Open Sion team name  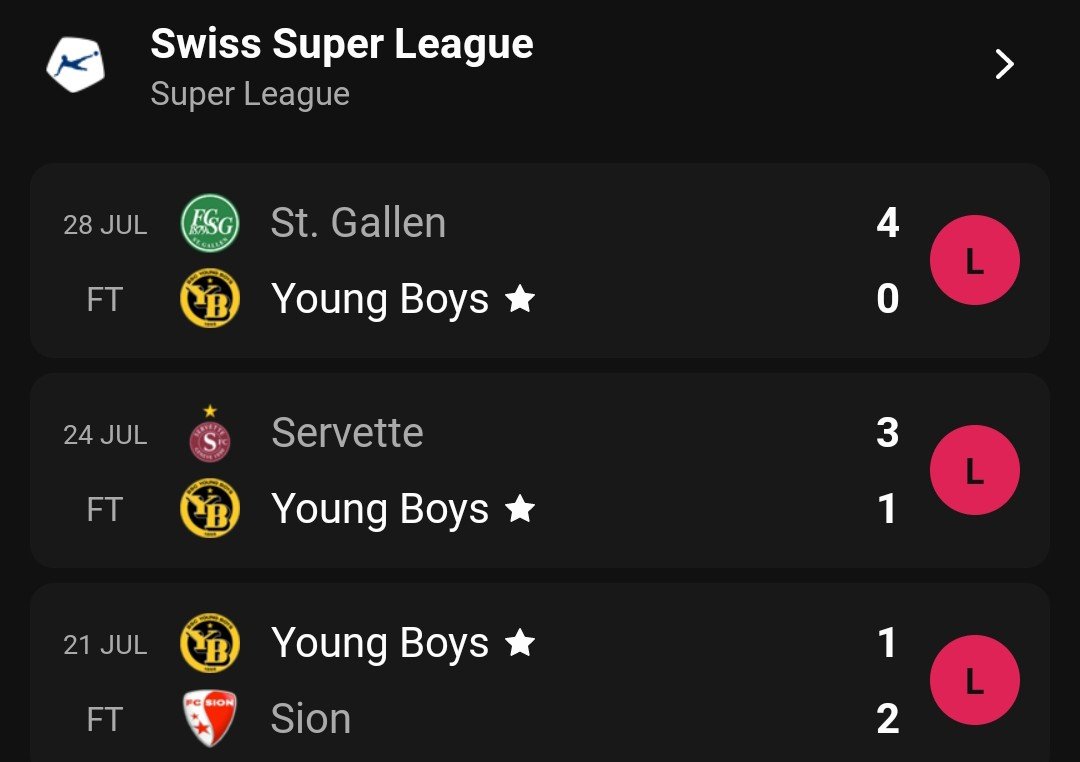coord(311,719)
